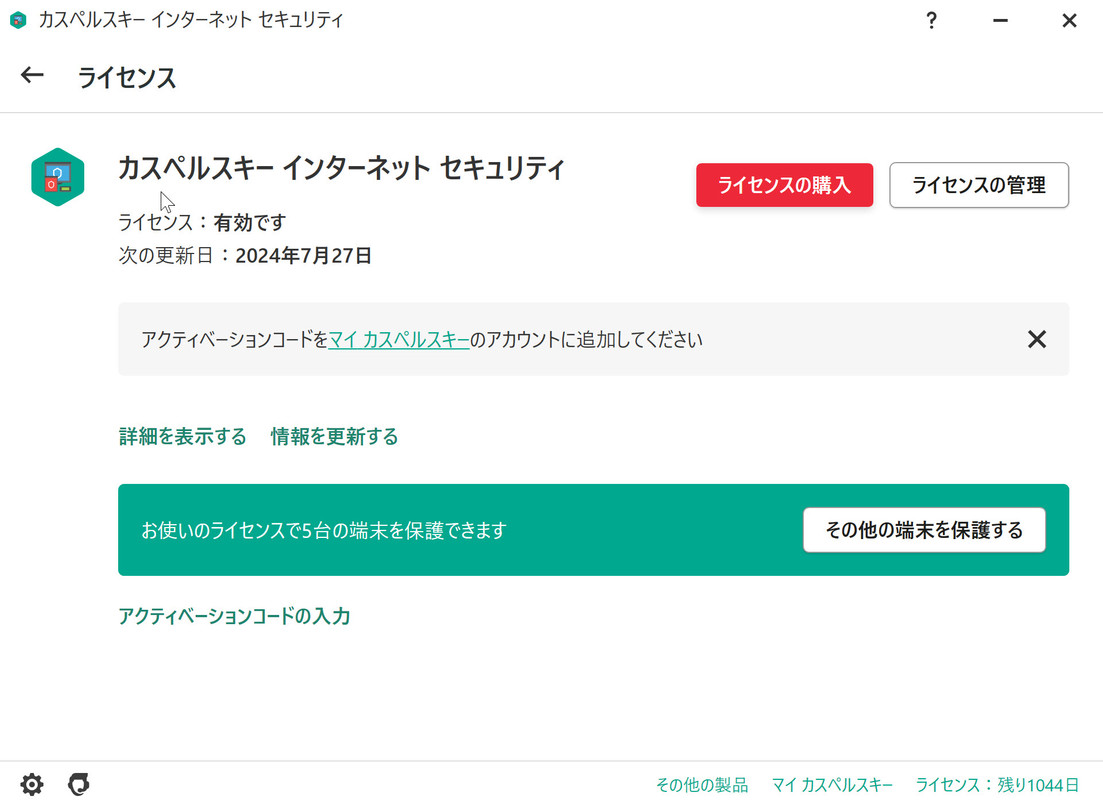Click ライセンス：残り1044日 status link
Viewport: 1103px width, 800px height.
997,785
